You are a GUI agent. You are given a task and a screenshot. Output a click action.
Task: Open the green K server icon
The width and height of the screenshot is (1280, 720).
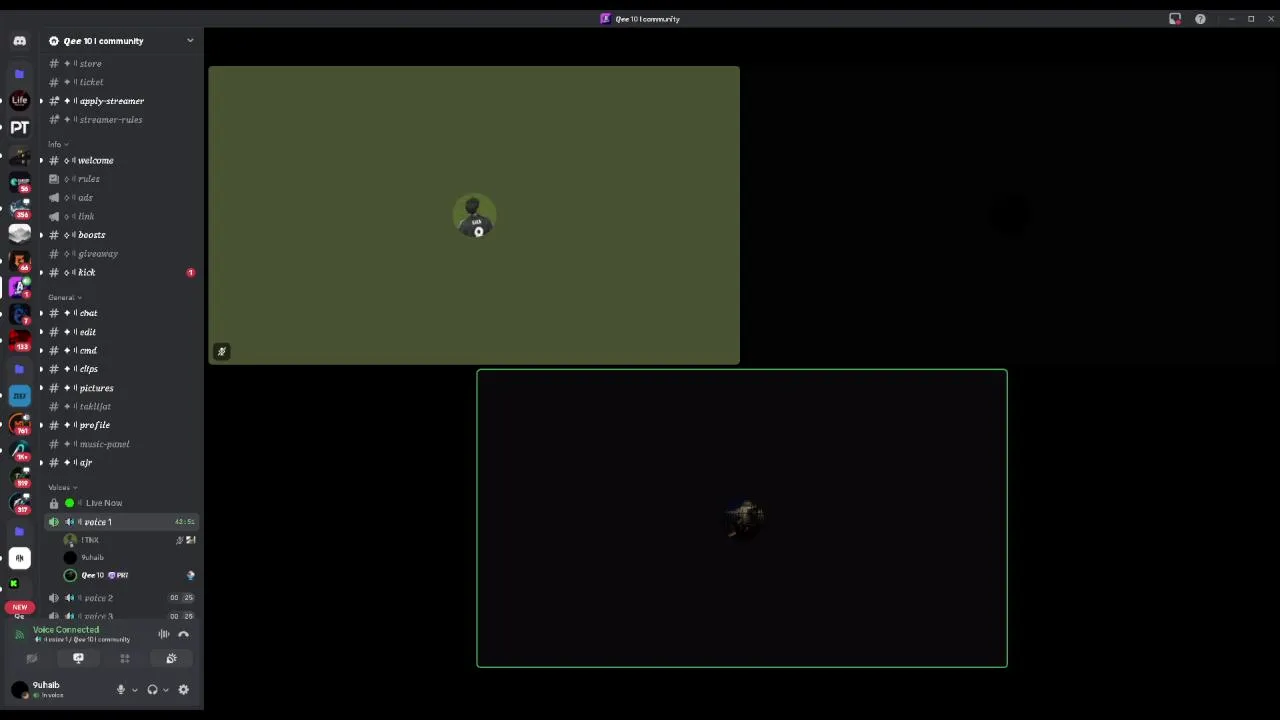click(14, 584)
